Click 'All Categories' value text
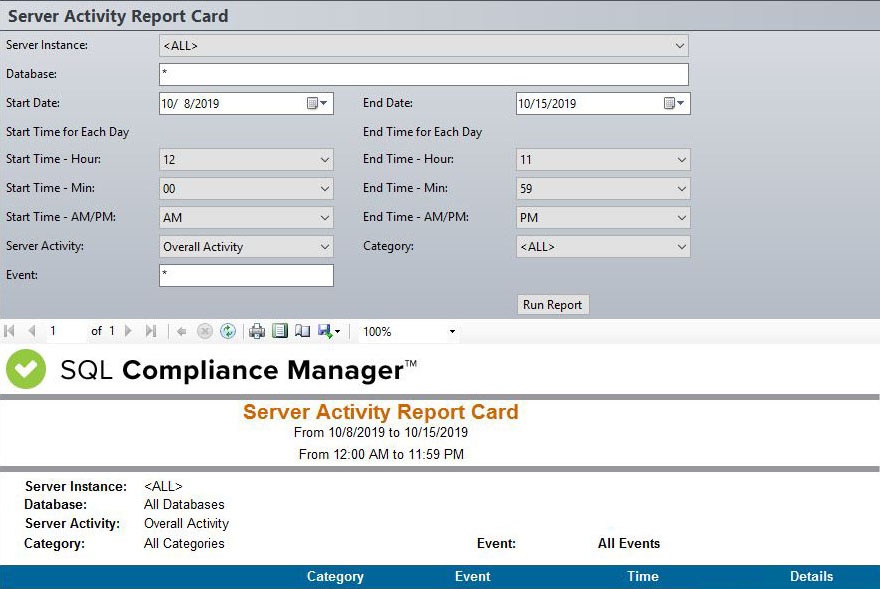 pyautogui.click(x=184, y=543)
